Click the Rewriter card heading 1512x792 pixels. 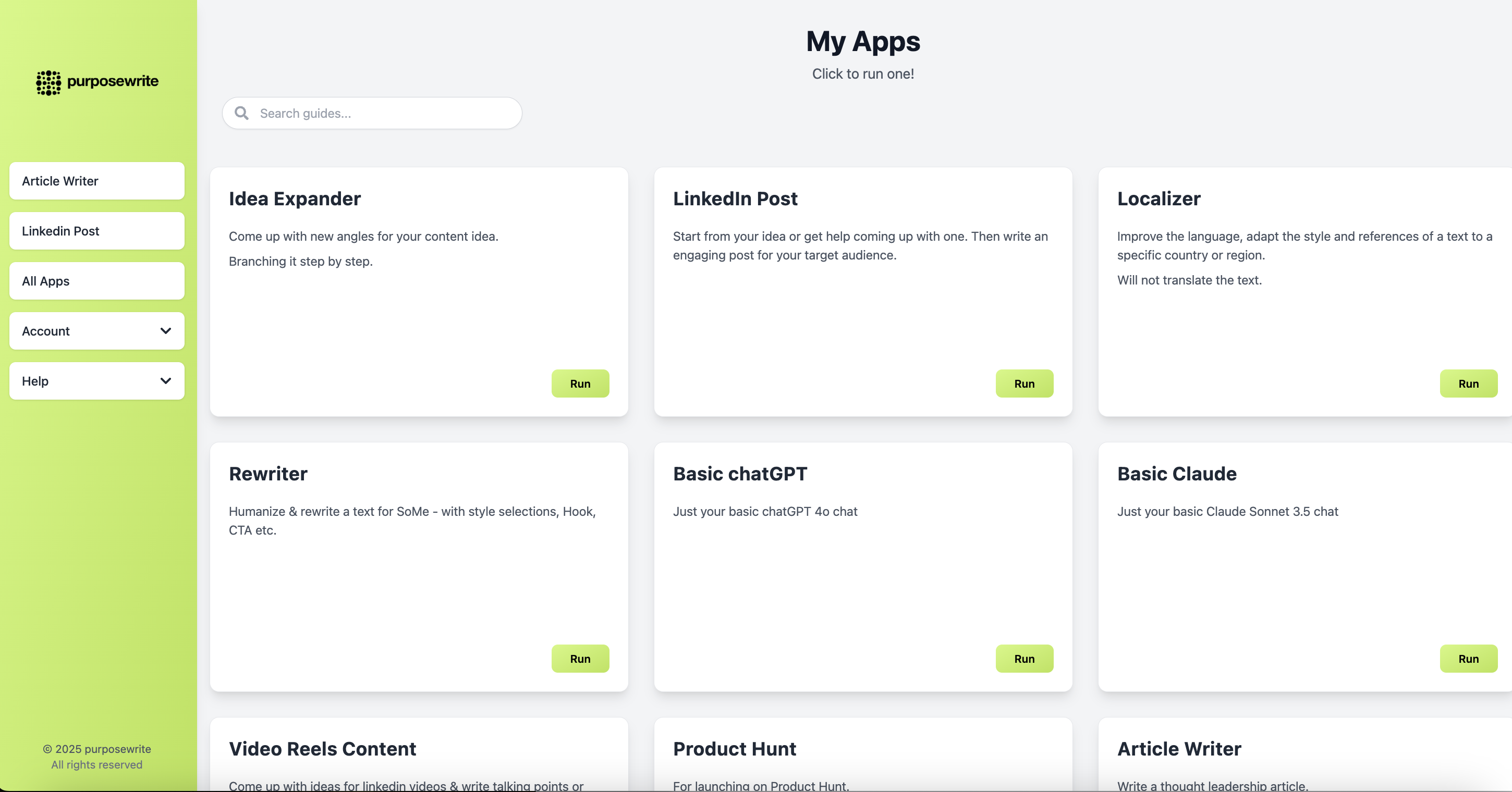[x=268, y=474]
